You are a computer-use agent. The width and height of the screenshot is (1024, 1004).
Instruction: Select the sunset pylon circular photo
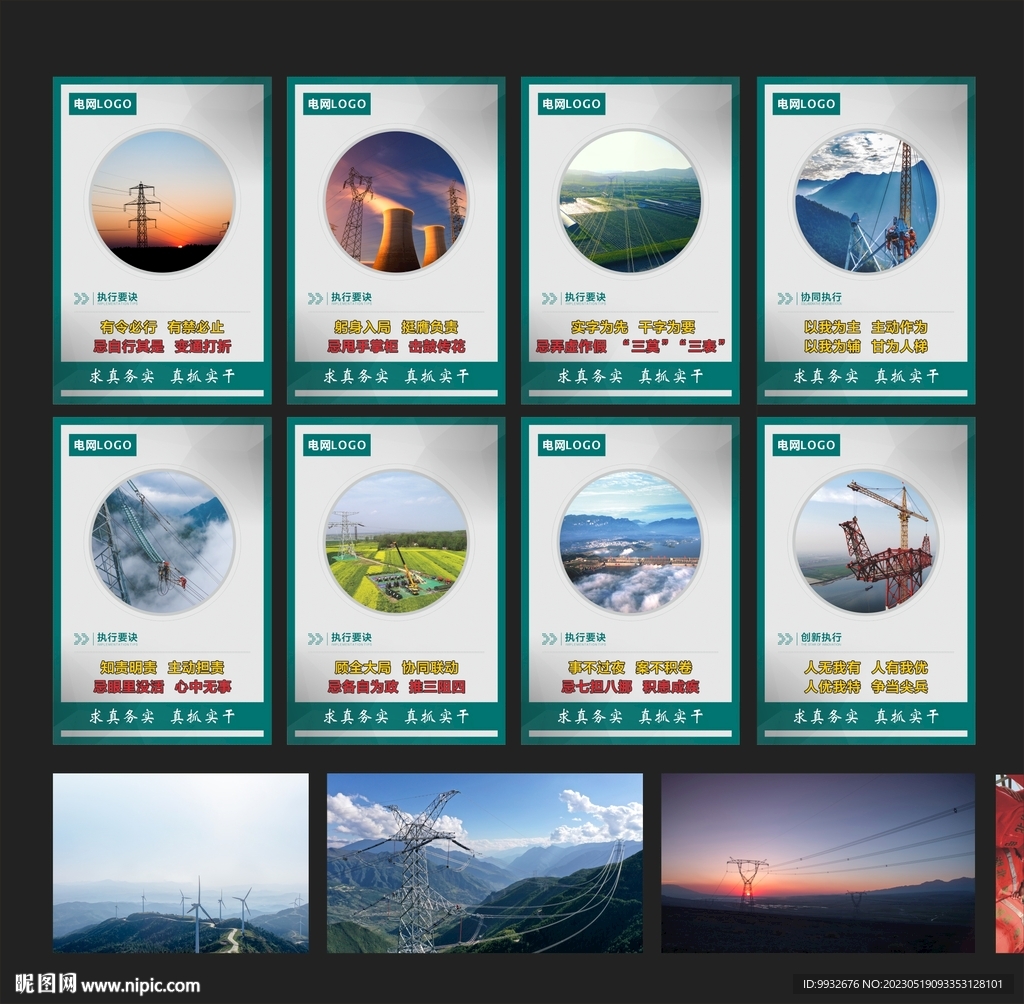(x=162, y=202)
